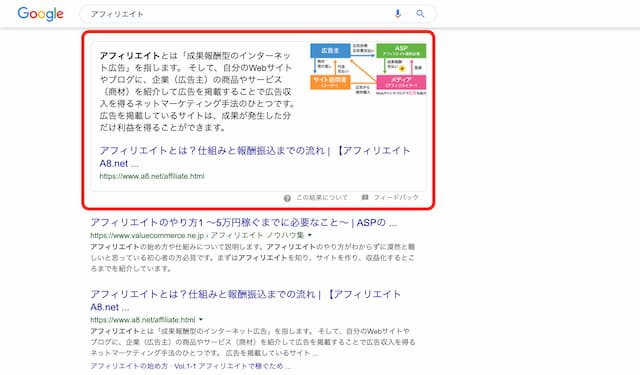Click the a8.net organic result description snippet
The image size is (640, 375).
click(253, 342)
